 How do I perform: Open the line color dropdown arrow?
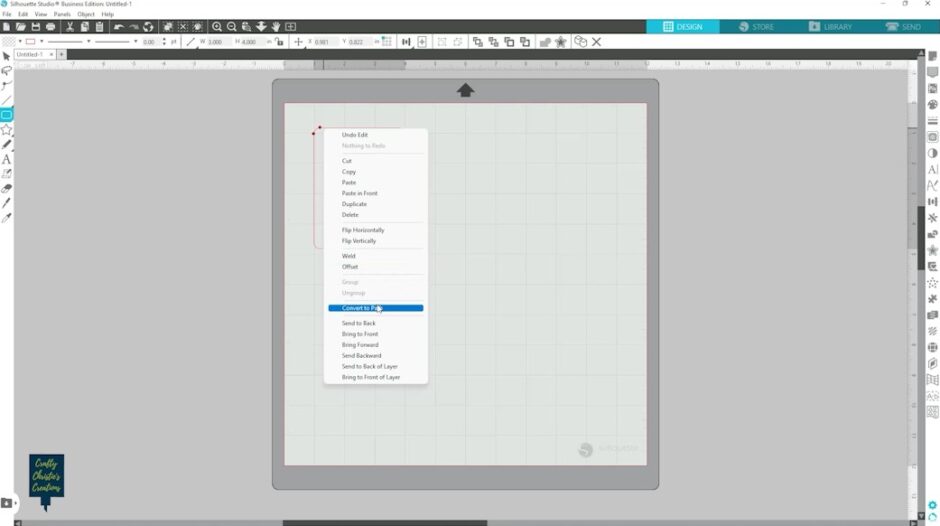point(41,42)
